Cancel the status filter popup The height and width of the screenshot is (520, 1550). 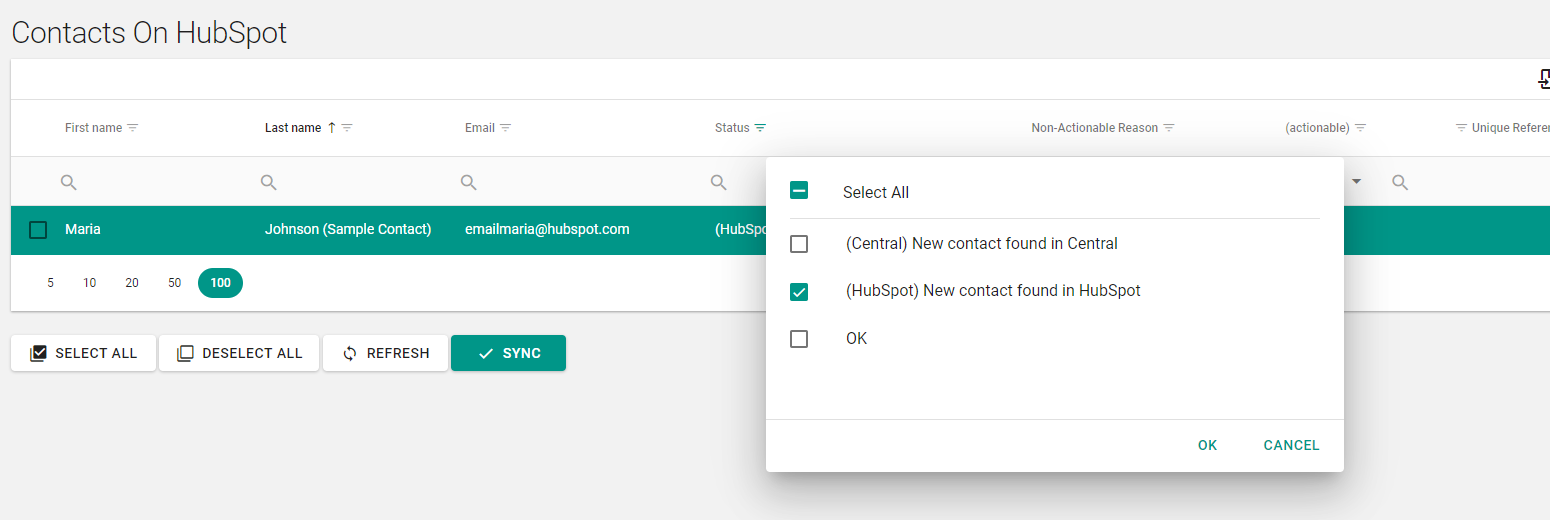(x=1291, y=445)
